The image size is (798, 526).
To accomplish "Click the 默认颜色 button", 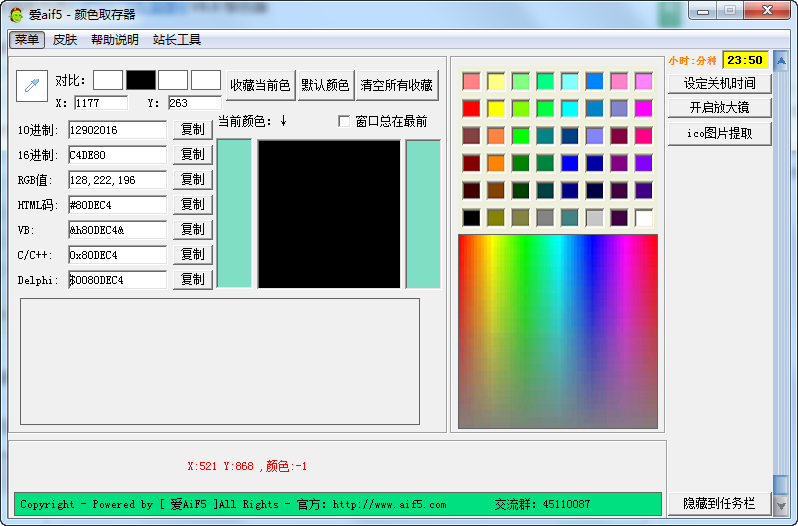I will click(x=325, y=85).
